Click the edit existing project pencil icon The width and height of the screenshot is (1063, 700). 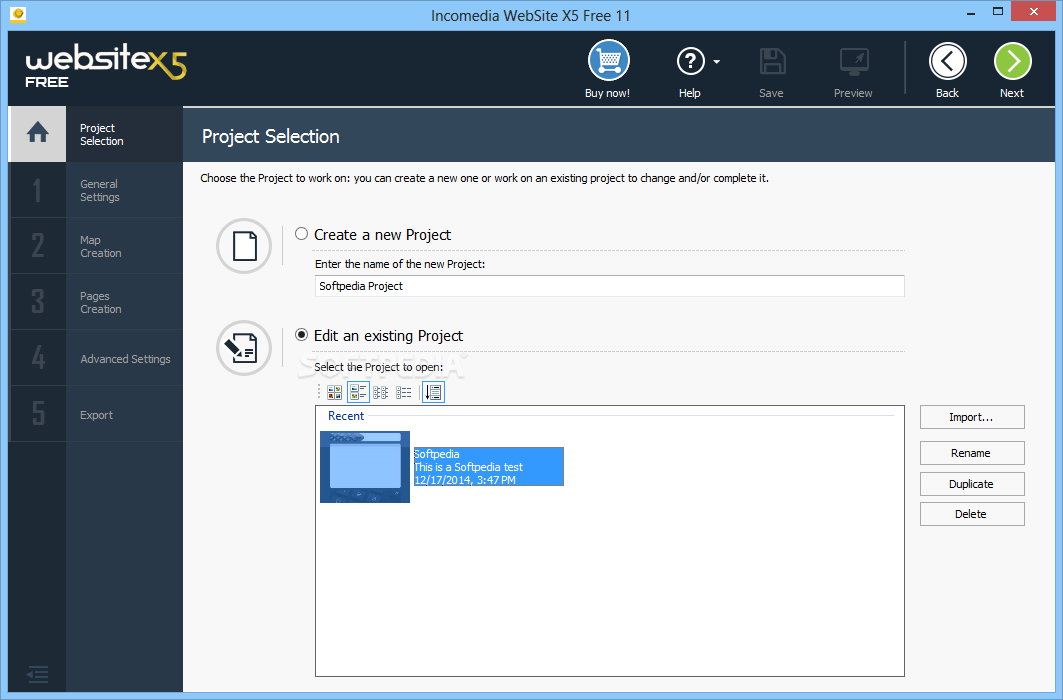pyautogui.click(x=244, y=348)
